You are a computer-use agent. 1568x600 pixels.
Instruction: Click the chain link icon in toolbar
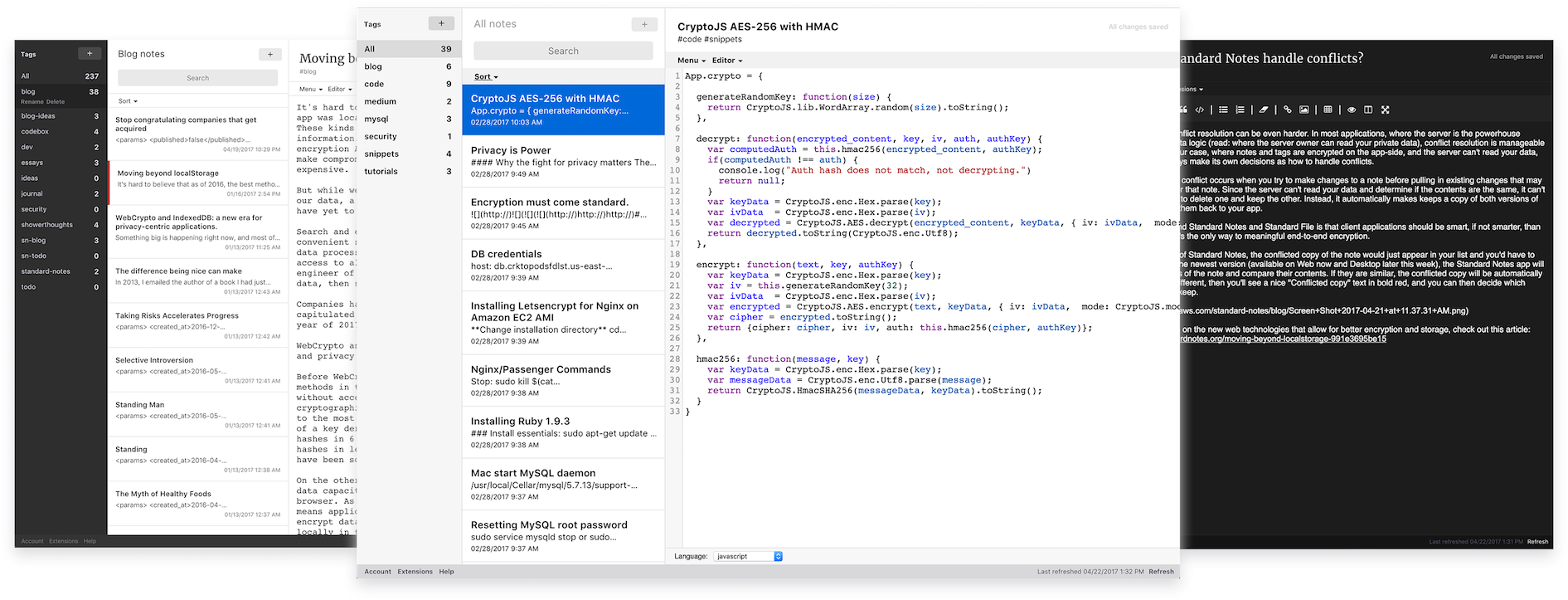[1287, 110]
